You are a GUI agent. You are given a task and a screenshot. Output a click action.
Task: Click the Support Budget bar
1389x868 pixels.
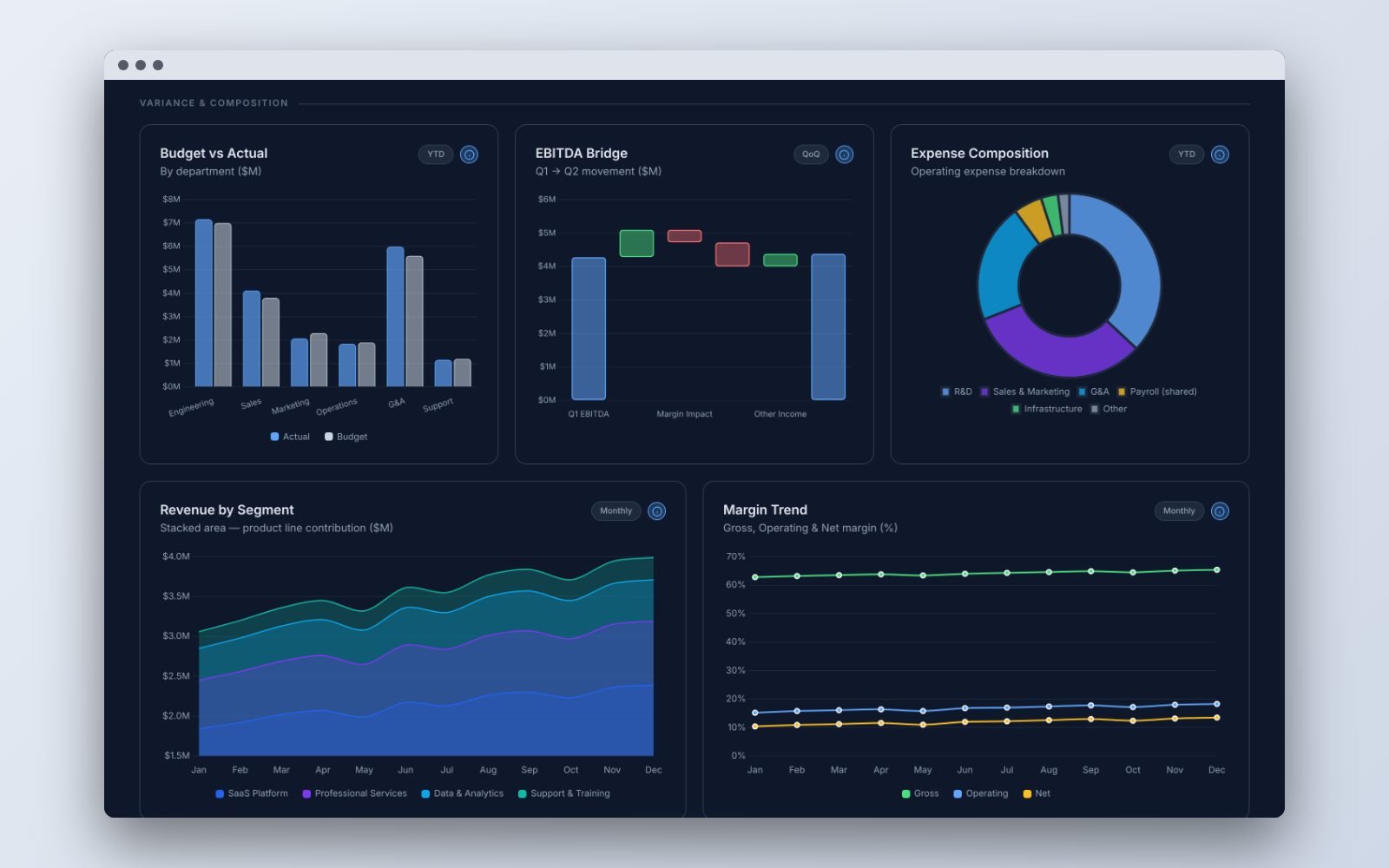(463, 372)
